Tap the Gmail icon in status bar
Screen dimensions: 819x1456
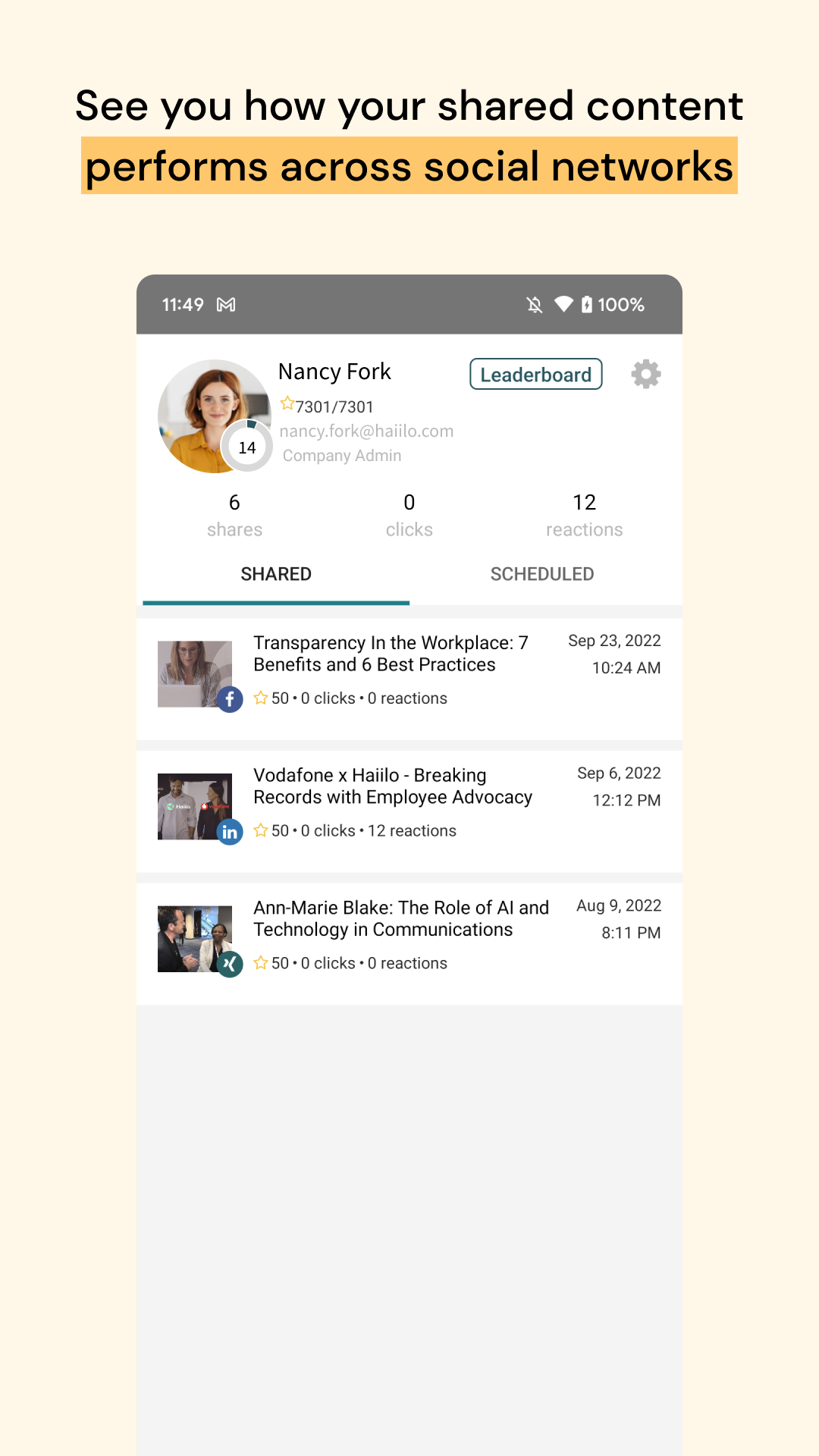(x=226, y=305)
